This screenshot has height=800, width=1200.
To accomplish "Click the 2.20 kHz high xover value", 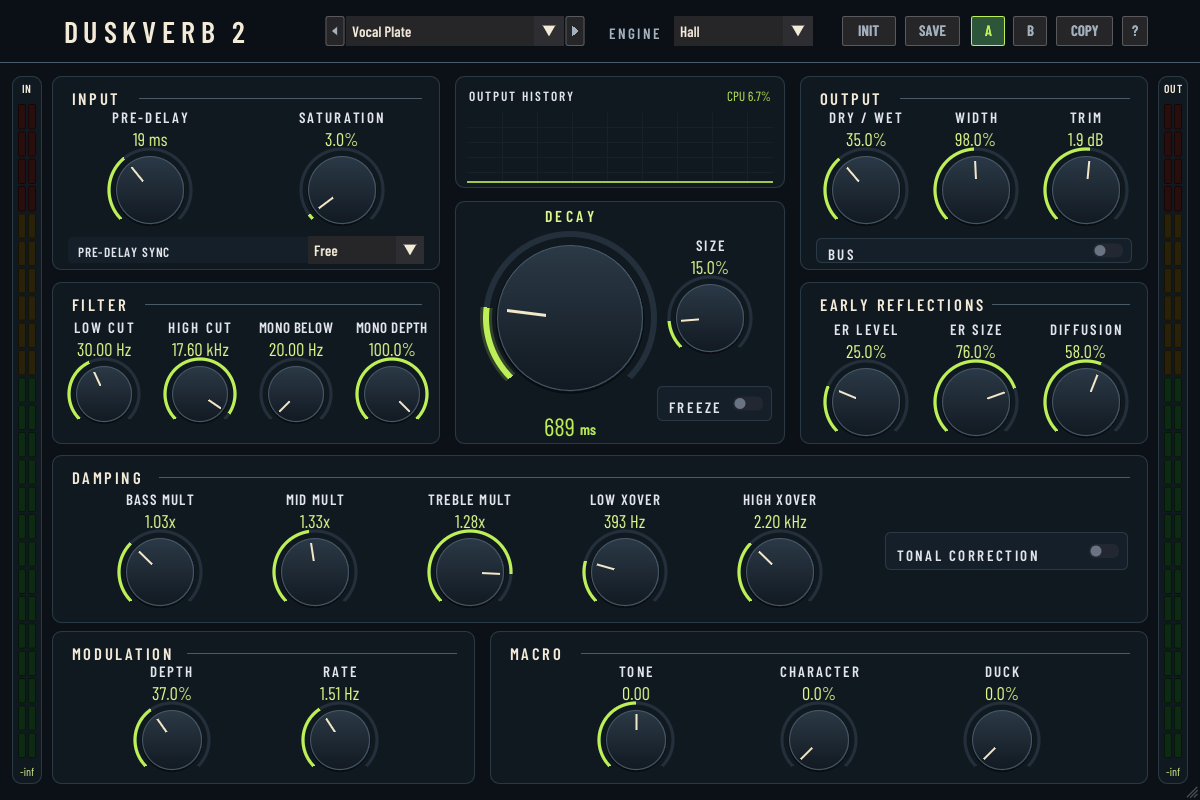I will coord(780,522).
